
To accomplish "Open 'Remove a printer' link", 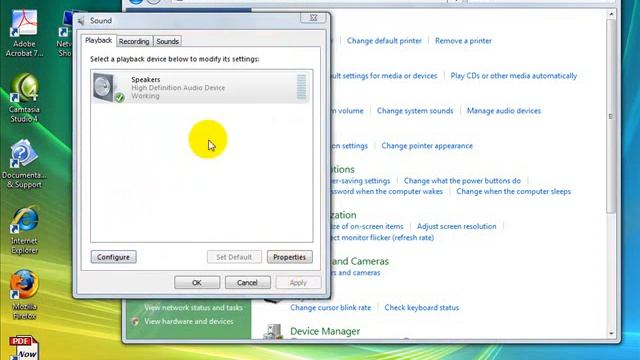I will pos(463,41).
